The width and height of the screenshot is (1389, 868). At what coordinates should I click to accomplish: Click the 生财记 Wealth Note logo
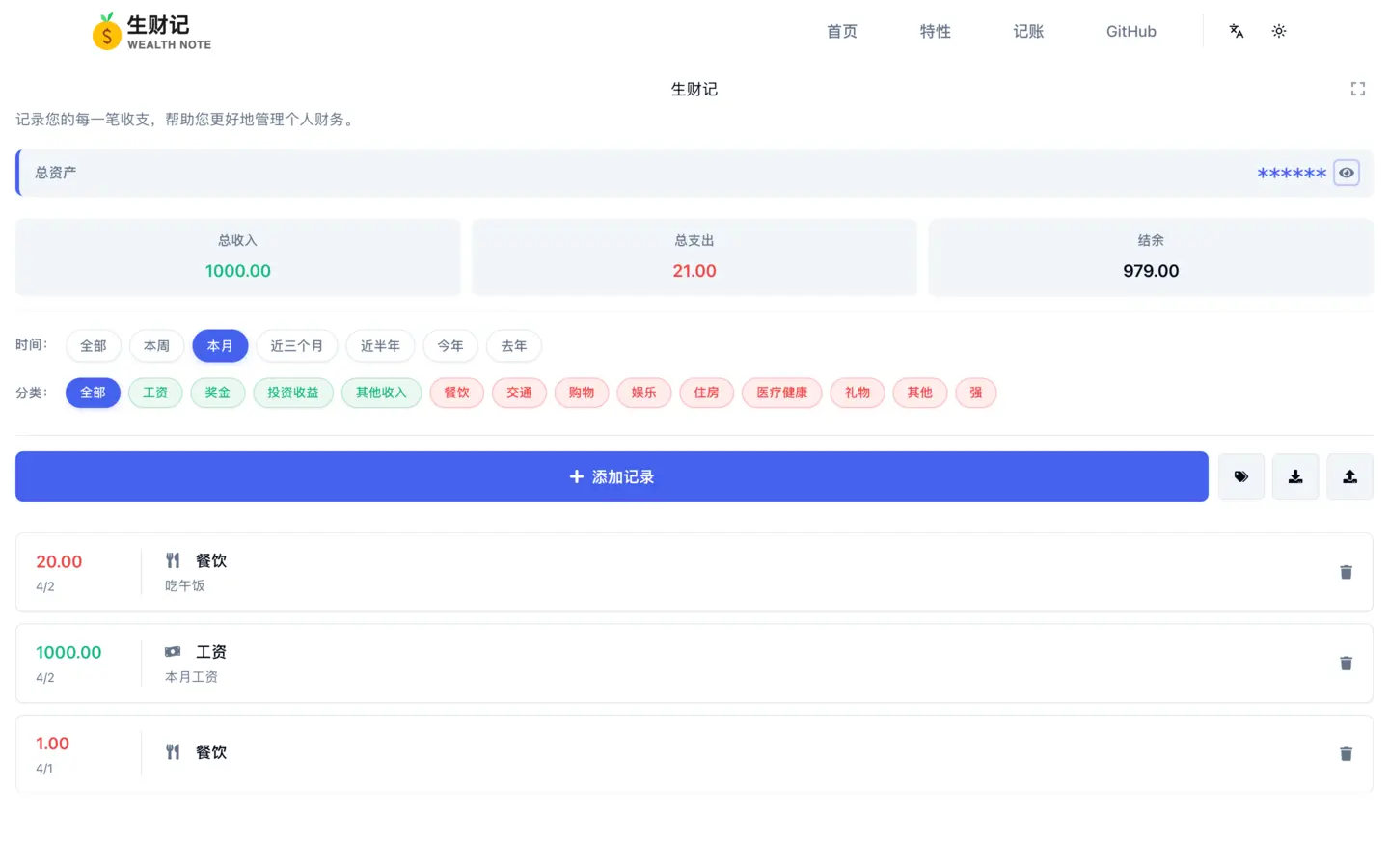[152, 32]
